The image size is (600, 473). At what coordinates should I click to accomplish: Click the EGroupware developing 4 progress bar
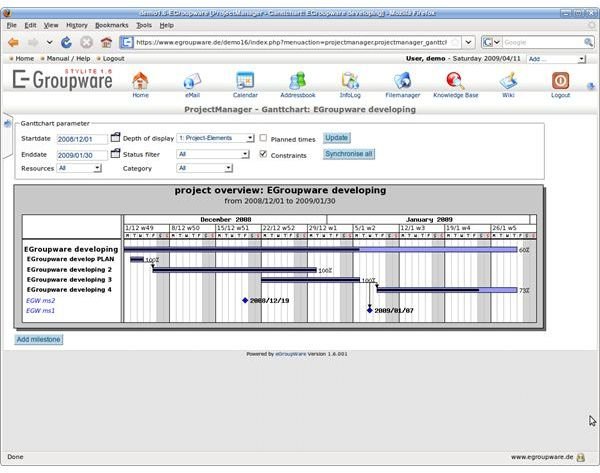pyautogui.click(x=447, y=290)
